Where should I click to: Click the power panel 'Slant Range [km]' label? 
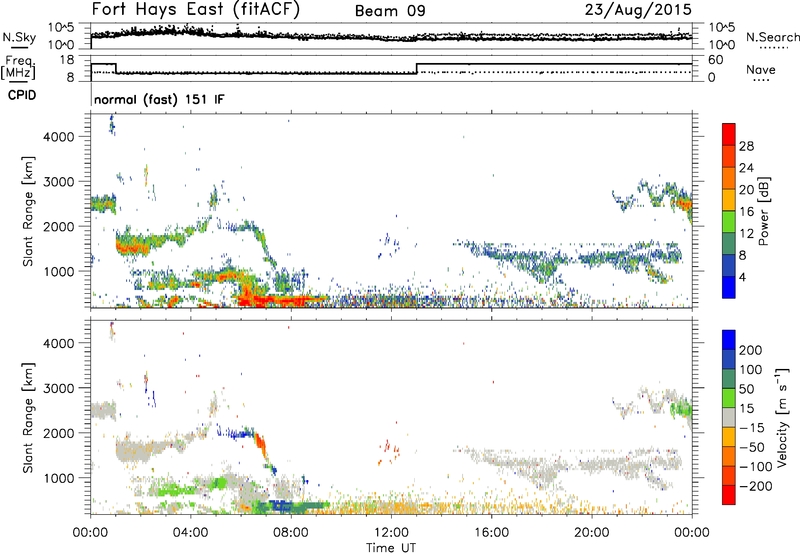[x=28, y=211]
